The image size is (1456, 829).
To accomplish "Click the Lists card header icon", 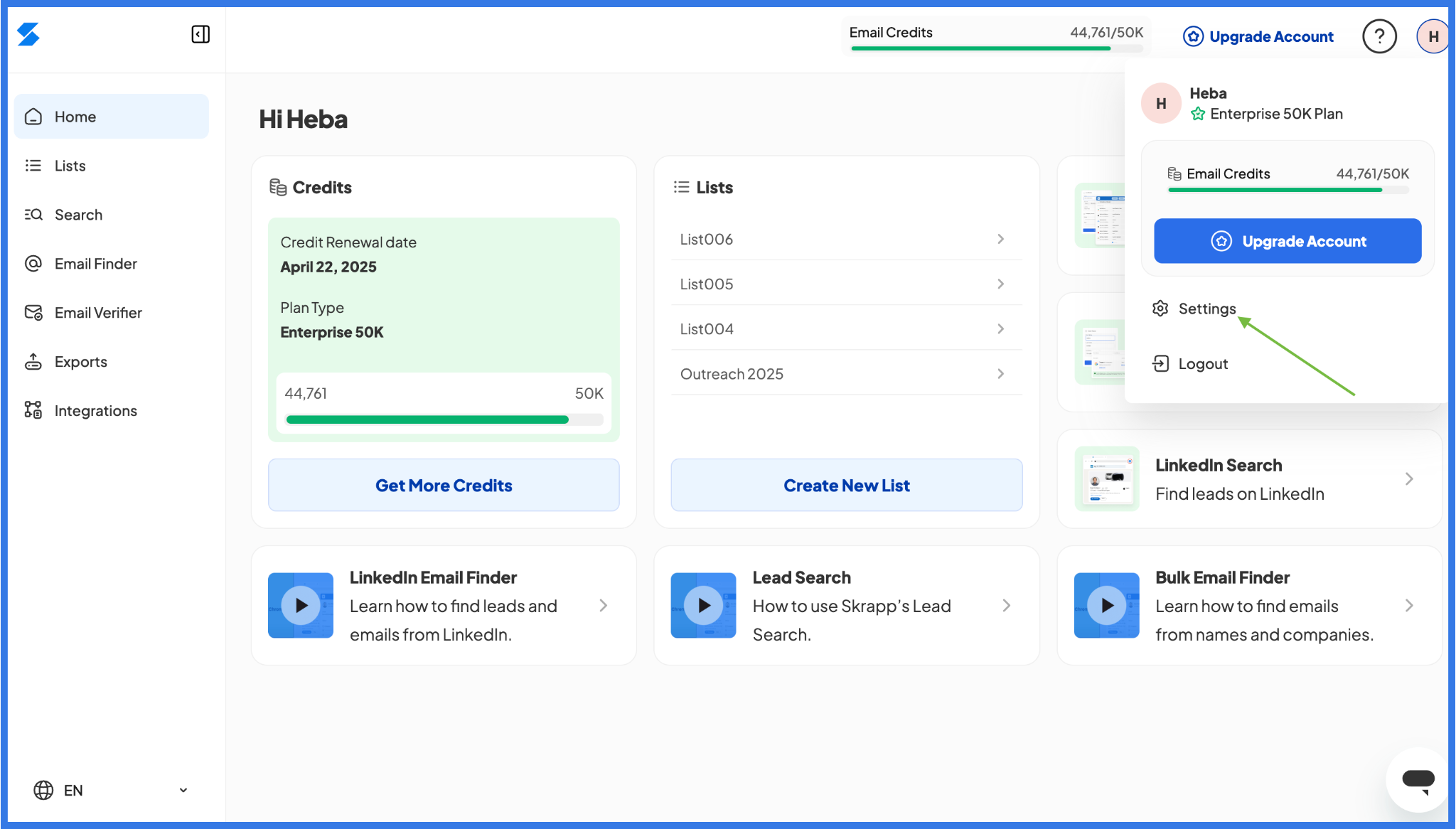I will [x=681, y=187].
